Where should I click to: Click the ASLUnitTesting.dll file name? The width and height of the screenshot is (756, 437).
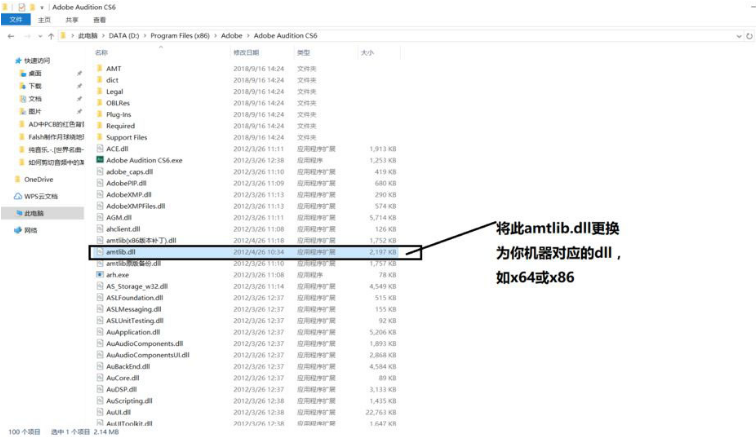[x=135, y=321]
